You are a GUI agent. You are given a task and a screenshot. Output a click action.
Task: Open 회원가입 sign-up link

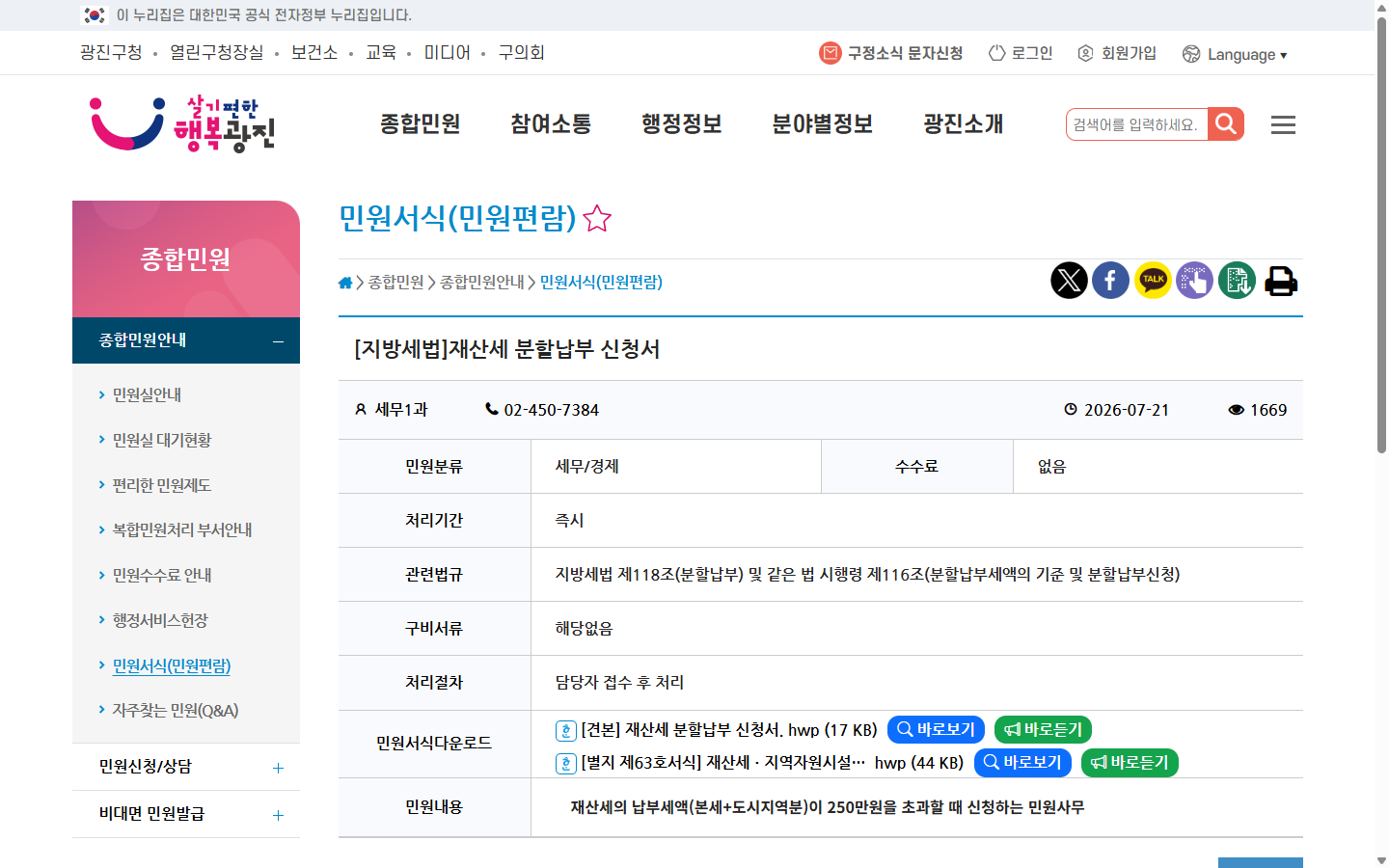[x=1117, y=53]
